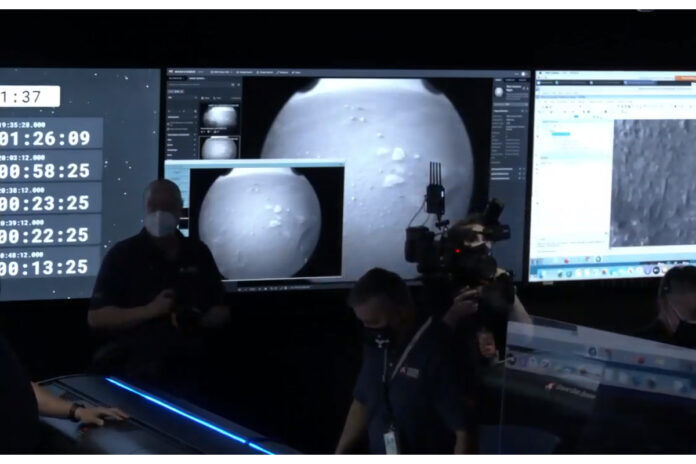The height and width of the screenshot is (464, 696).
Task: Click the overlaid Mars hazcam image window
Action: click(x=266, y=222)
